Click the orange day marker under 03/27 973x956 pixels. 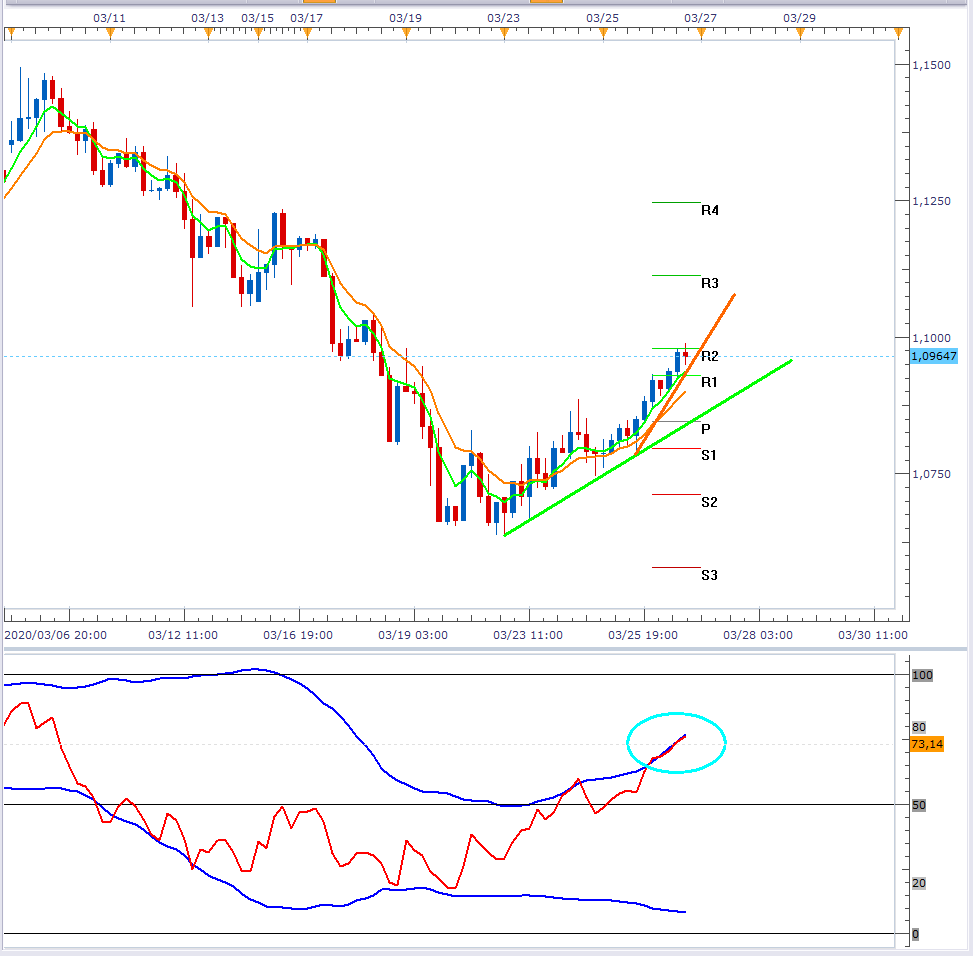(x=701, y=34)
